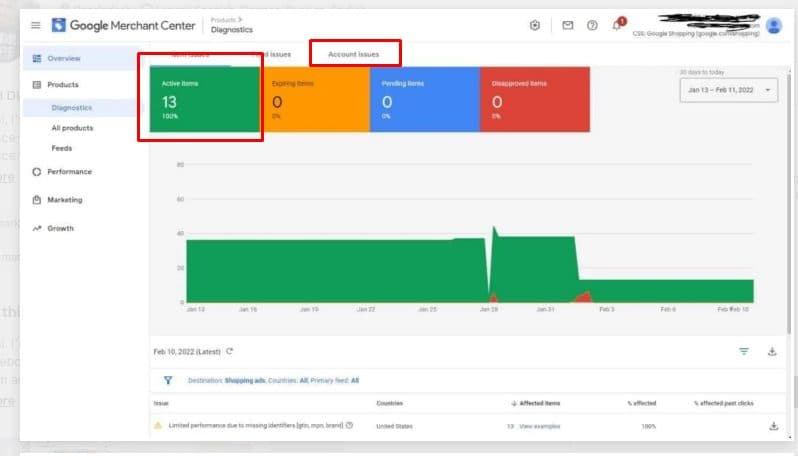Click the Shopping ads destination filter
The image size is (798, 456).
[245, 381]
